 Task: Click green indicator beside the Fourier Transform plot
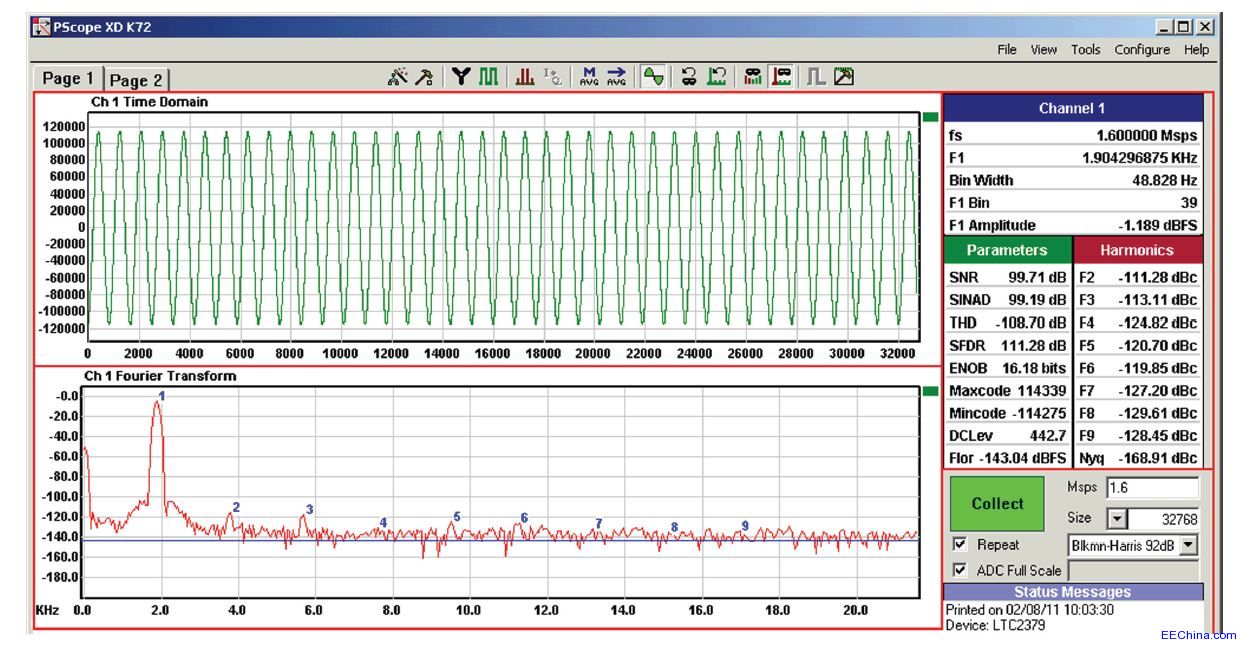pos(930,391)
